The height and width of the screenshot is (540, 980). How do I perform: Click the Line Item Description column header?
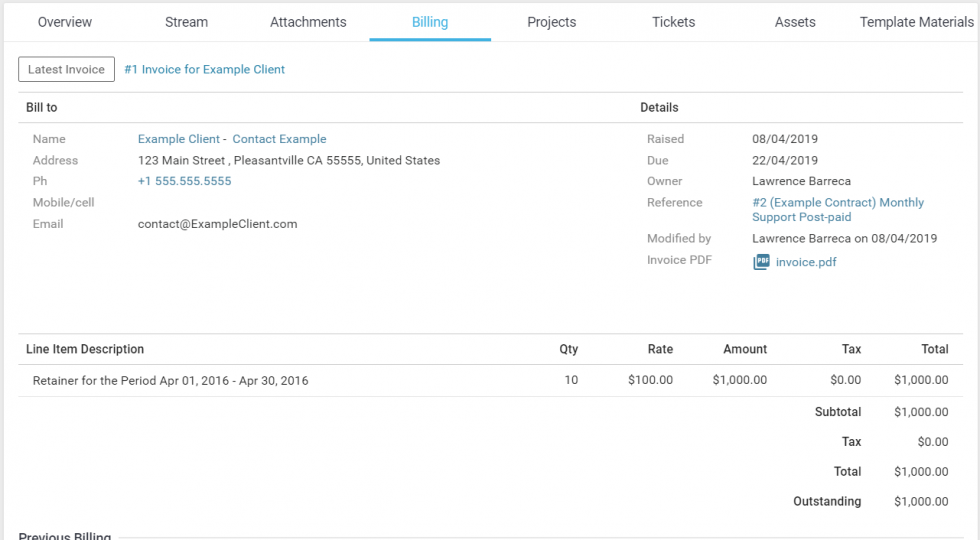[x=85, y=349]
